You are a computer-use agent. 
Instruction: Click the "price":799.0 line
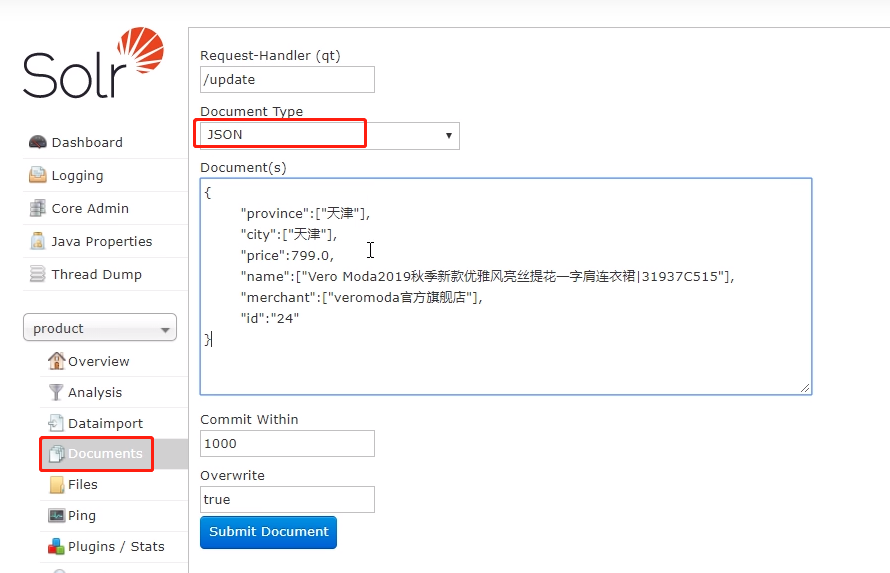pyautogui.click(x=287, y=255)
